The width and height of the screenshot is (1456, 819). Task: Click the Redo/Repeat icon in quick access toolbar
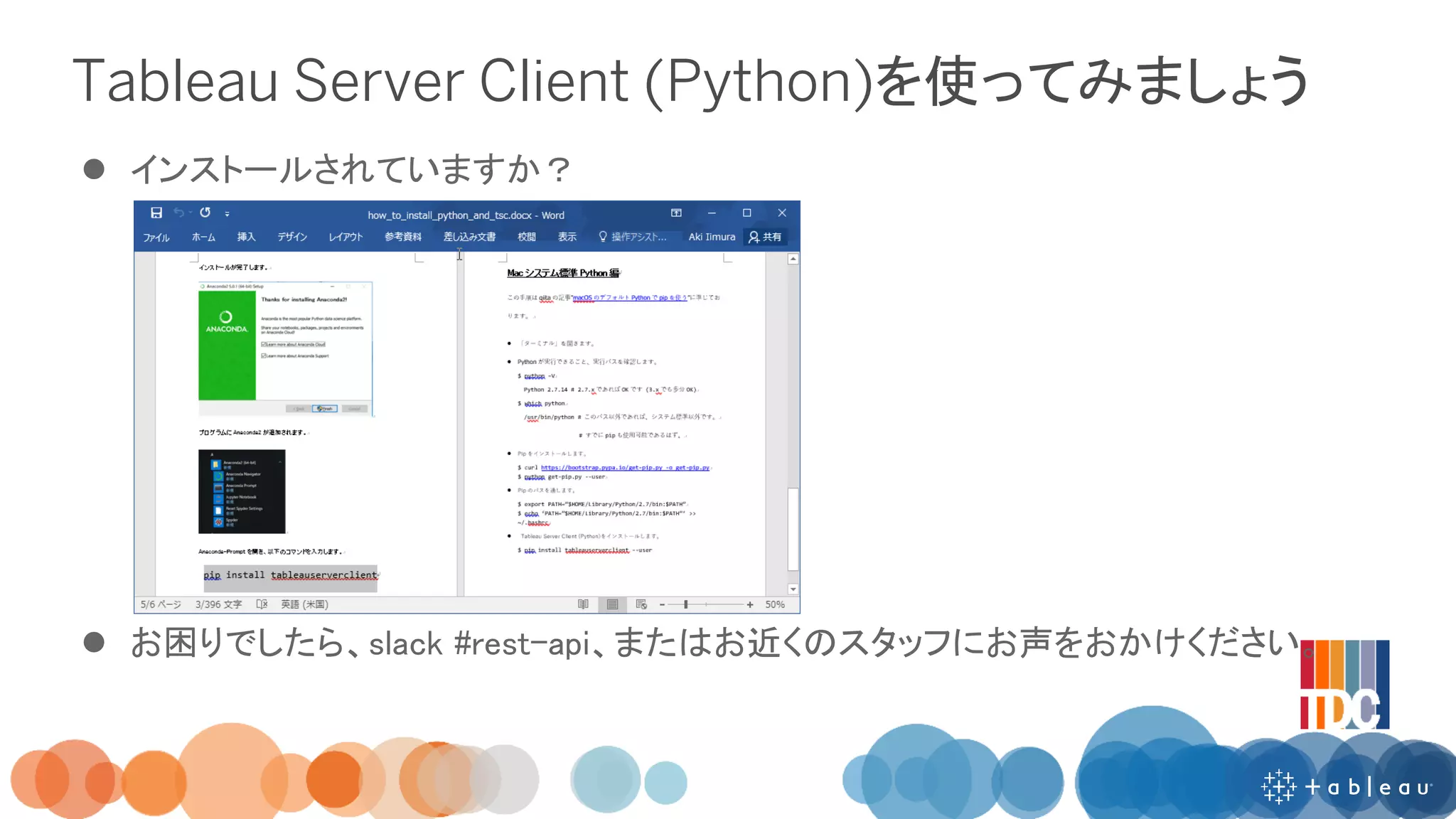(x=205, y=213)
